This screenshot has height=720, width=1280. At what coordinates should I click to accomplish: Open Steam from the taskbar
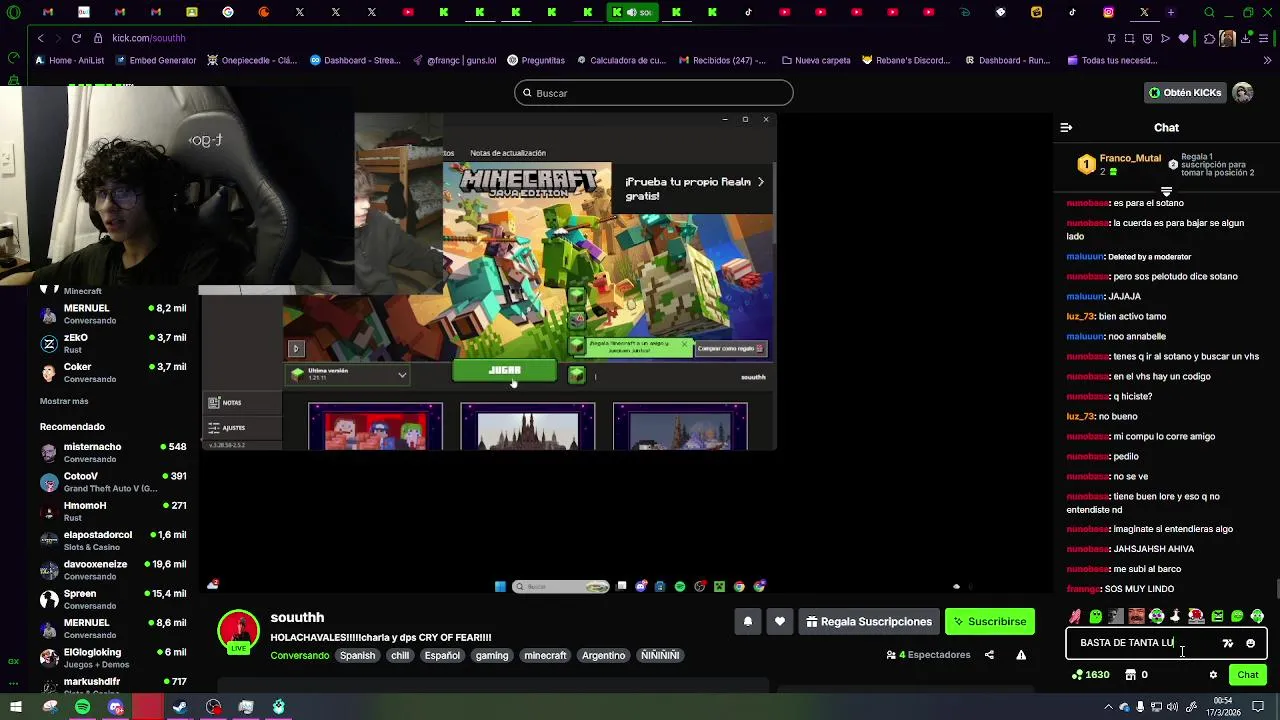click(180, 707)
